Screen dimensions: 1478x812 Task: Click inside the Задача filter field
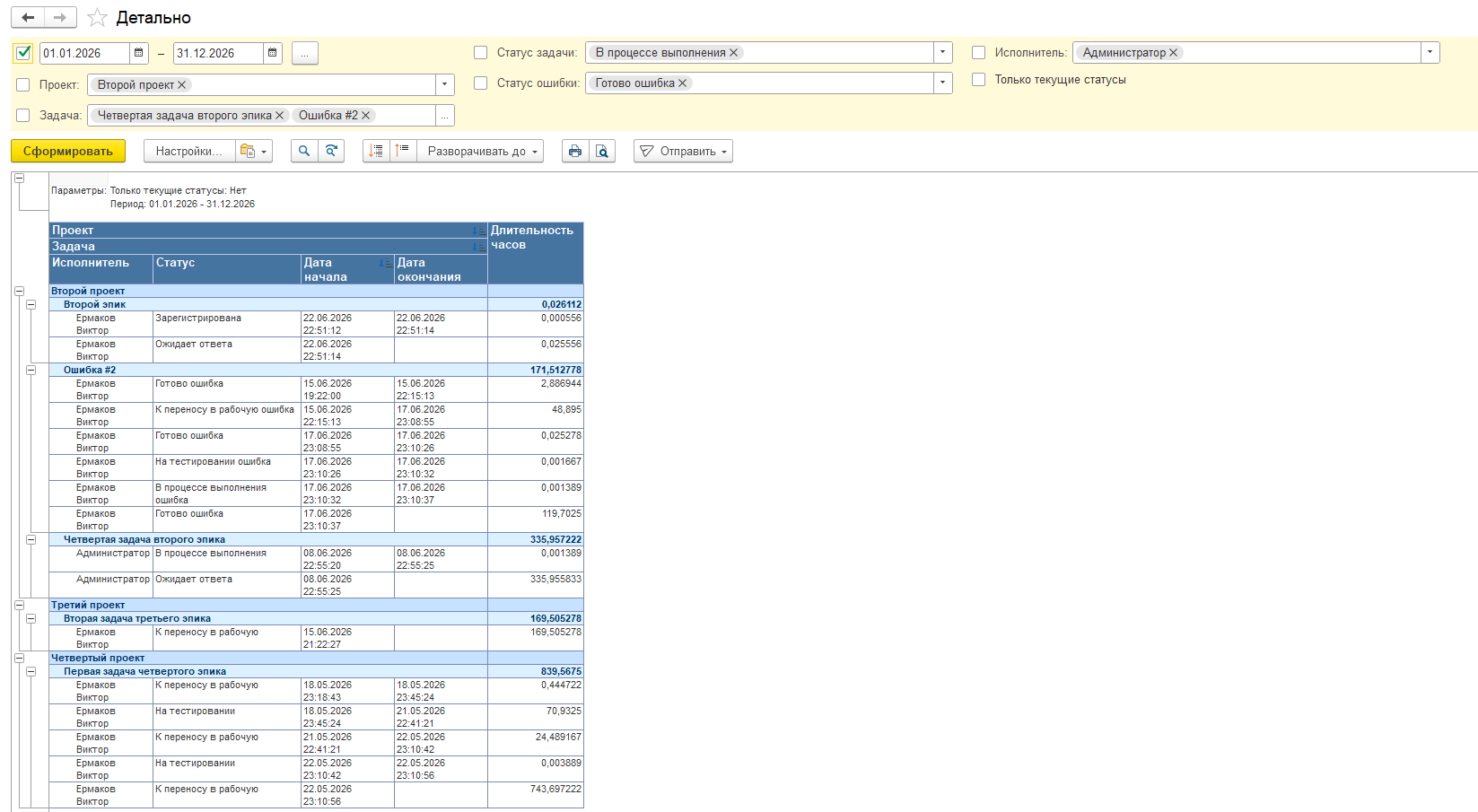click(x=261, y=115)
